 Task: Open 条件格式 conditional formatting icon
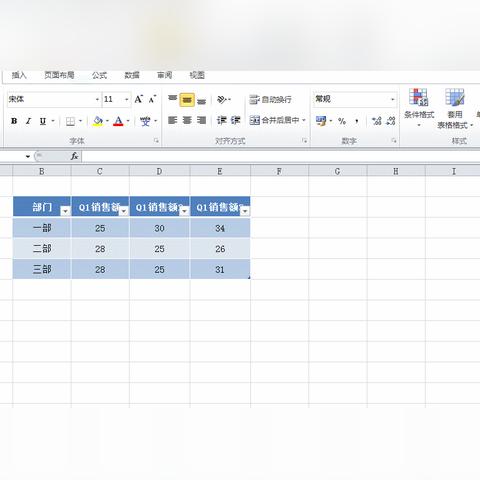(419, 107)
